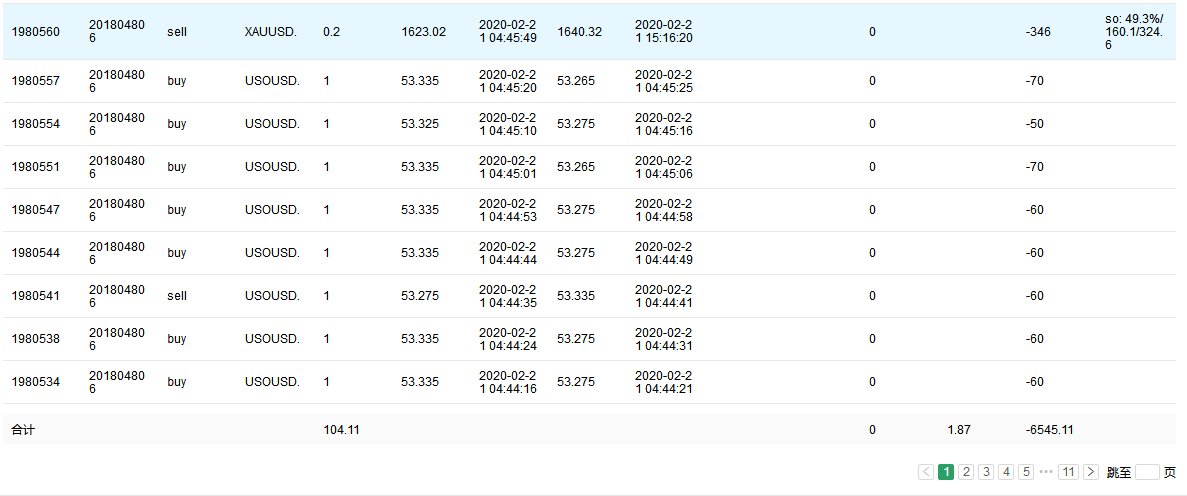The height and width of the screenshot is (496, 1187).
Task: Select the row for order 1980551
Action: click(x=36, y=167)
